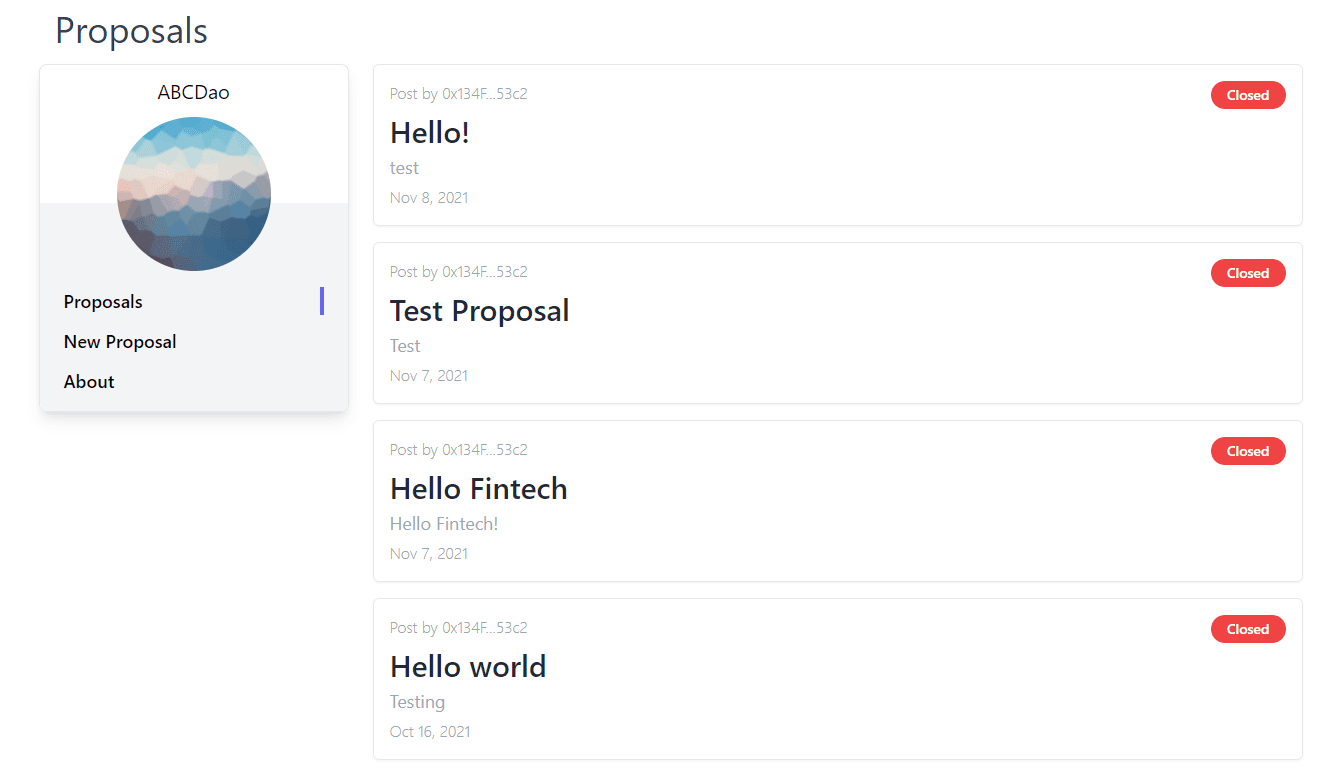Click the "Hello Fintech!" description text
Viewport: 1335px width, 771px height.
[x=444, y=524]
